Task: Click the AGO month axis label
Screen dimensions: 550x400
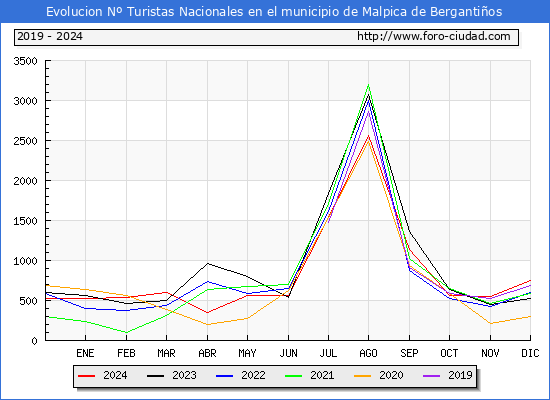Action: (368, 353)
